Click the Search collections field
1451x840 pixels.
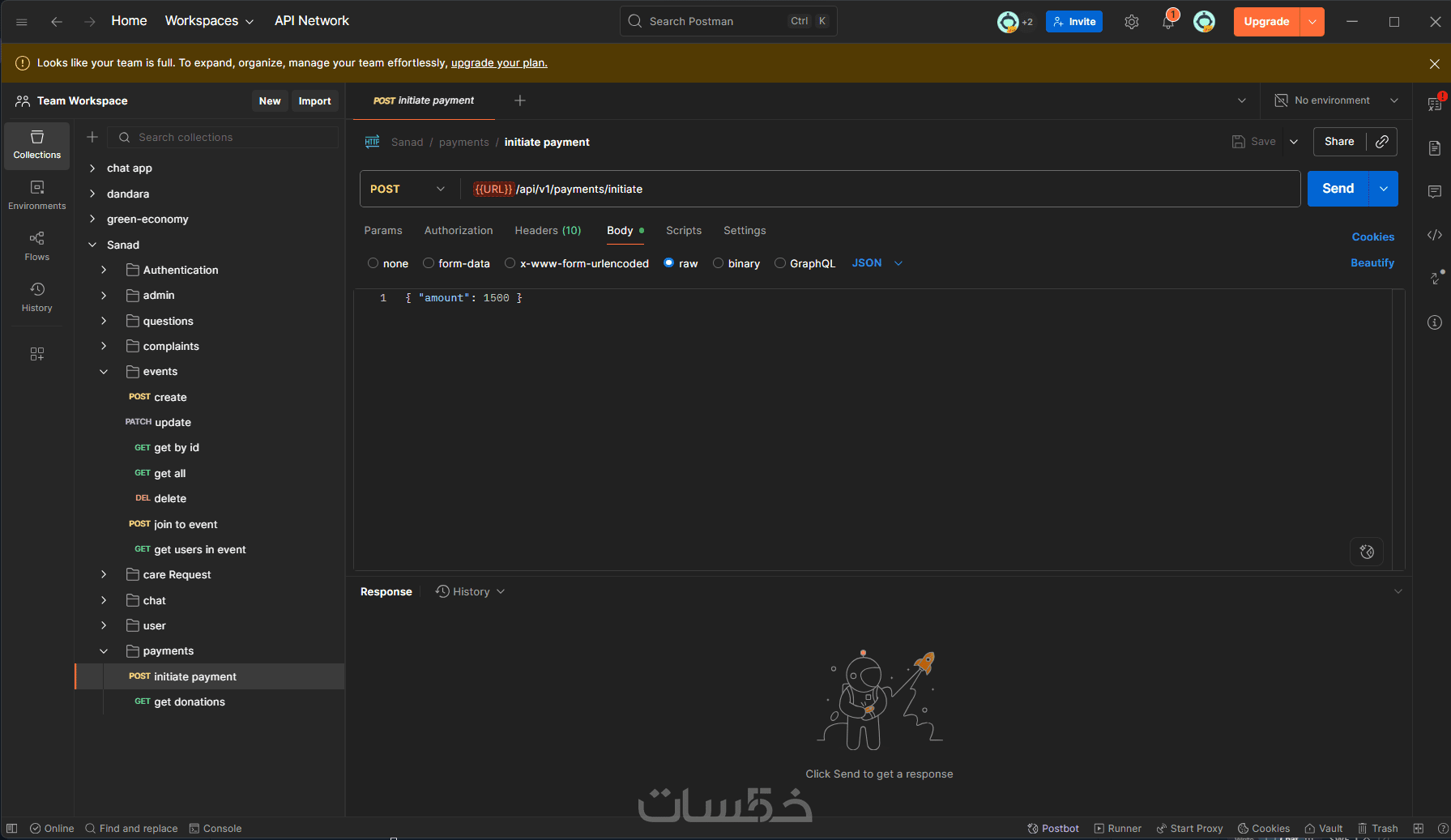(223, 138)
